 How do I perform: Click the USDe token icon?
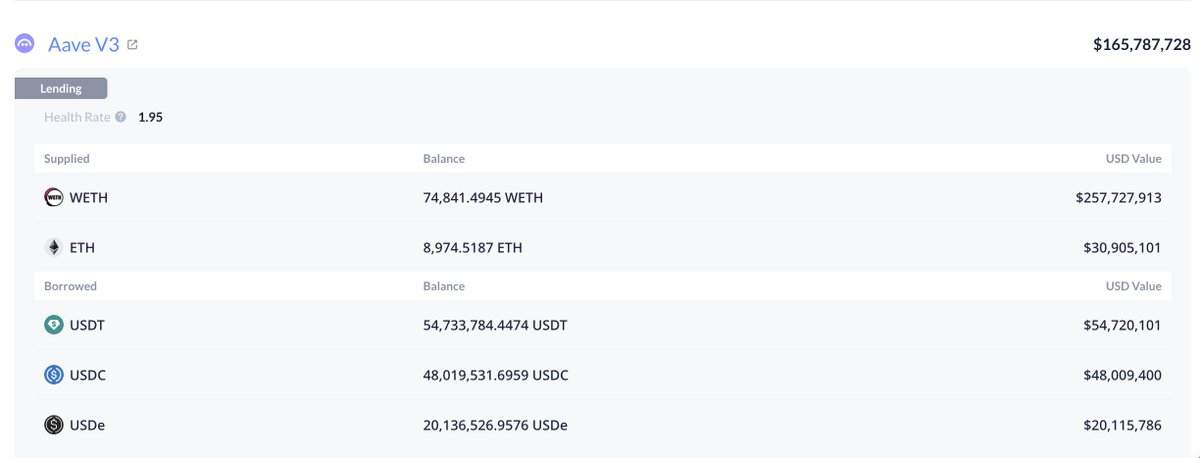(54, 425)
